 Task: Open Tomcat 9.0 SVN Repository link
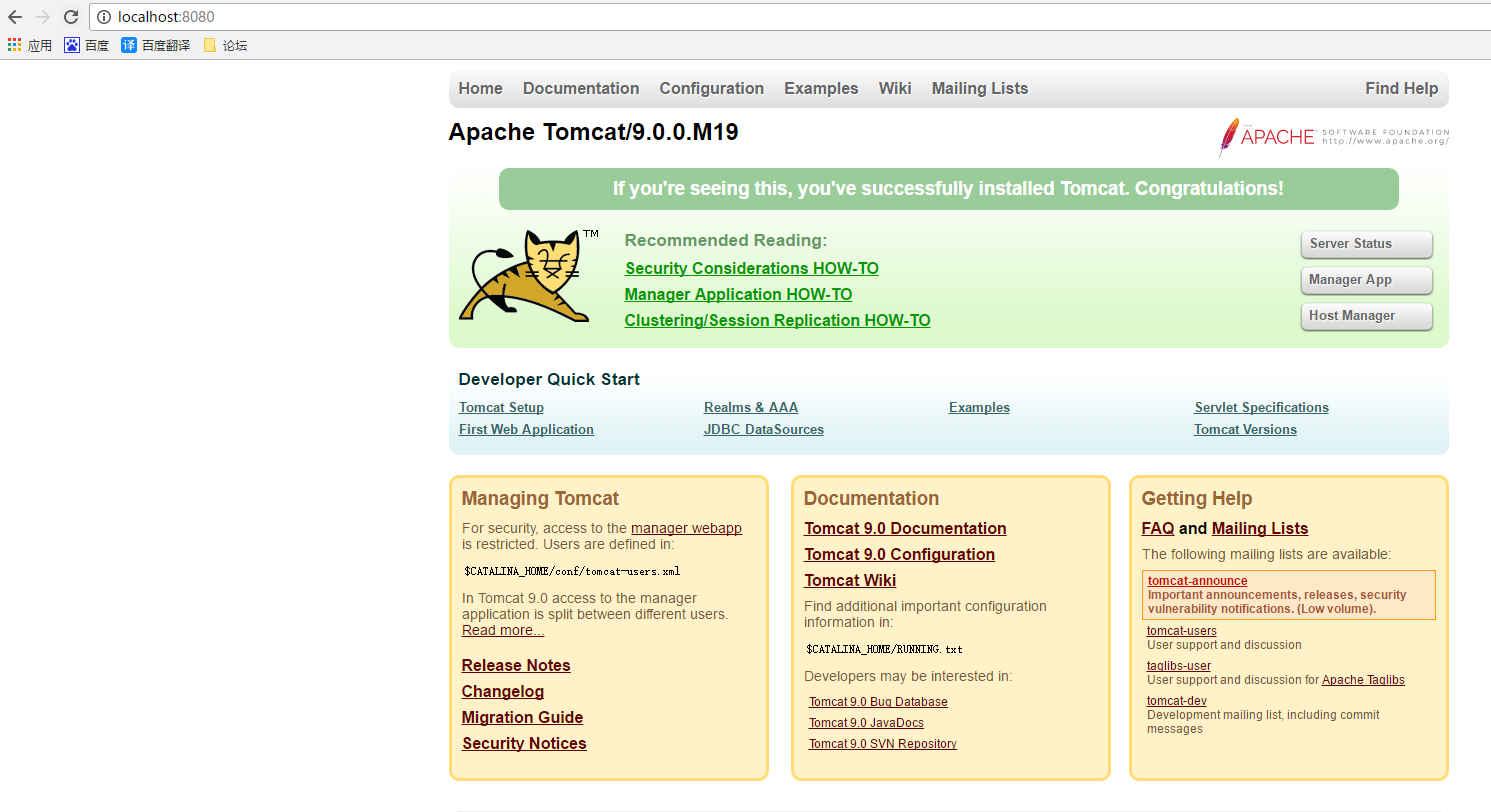pos(883,744)
